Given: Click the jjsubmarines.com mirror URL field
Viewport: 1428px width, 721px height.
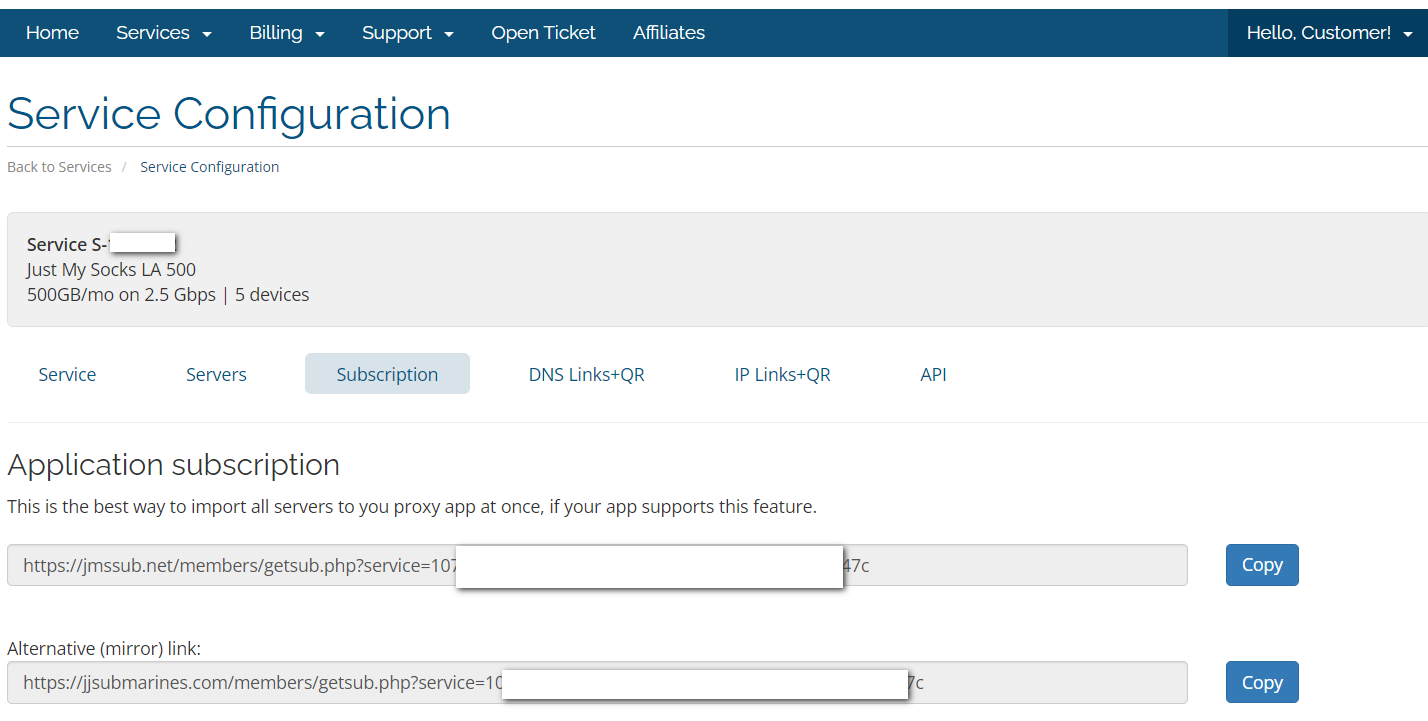Looking at the screenshot, I should click(x=597, y=682).
